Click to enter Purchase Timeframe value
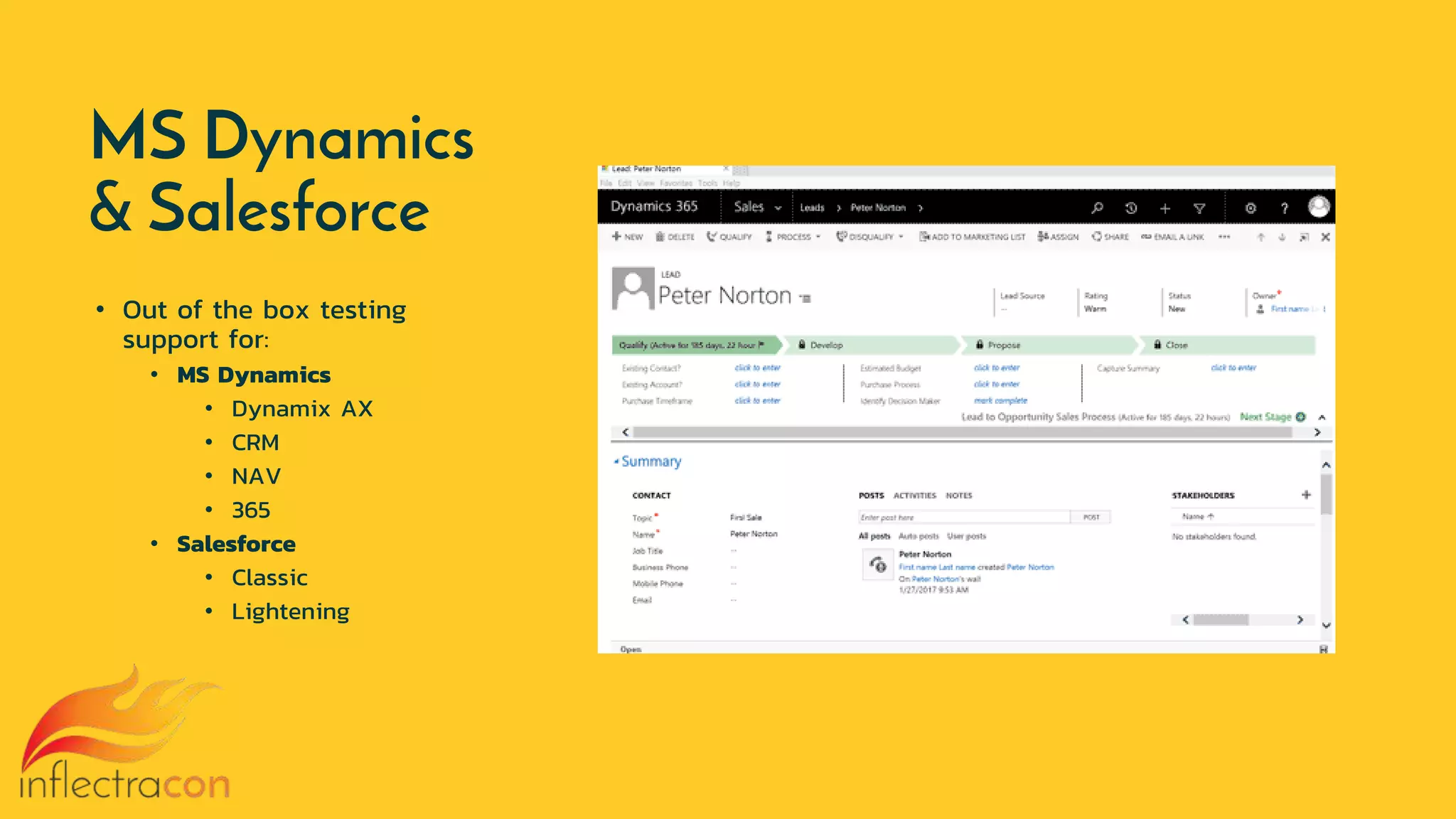Screen dimensions: 1456x819 757,400
